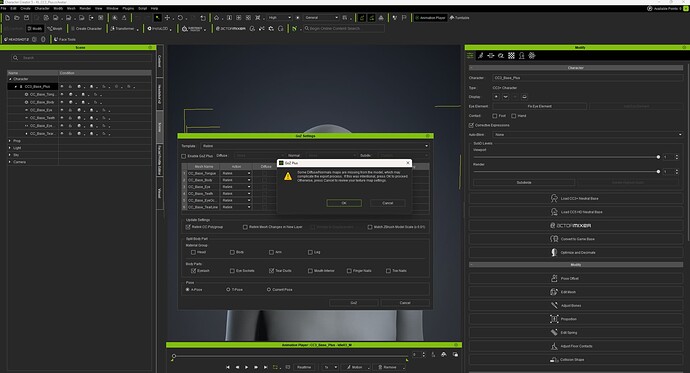Click the Load CC3+ Neutral Base icon button

(x=576, y=198)
